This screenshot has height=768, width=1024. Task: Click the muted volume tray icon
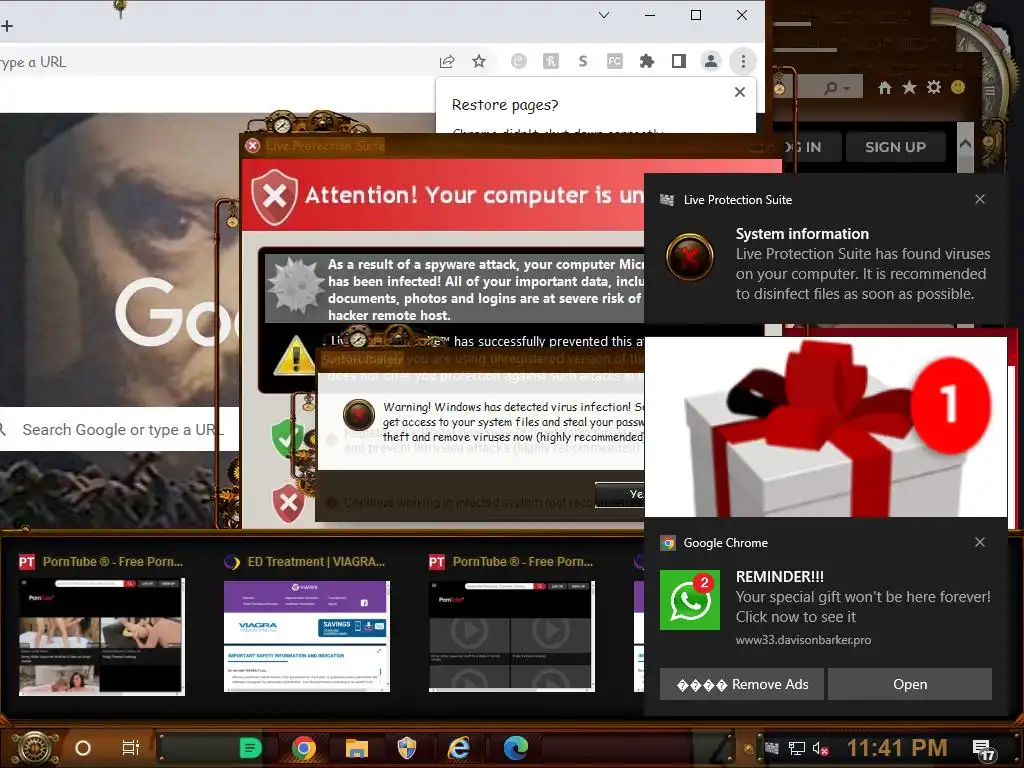[x=820, y=748]
